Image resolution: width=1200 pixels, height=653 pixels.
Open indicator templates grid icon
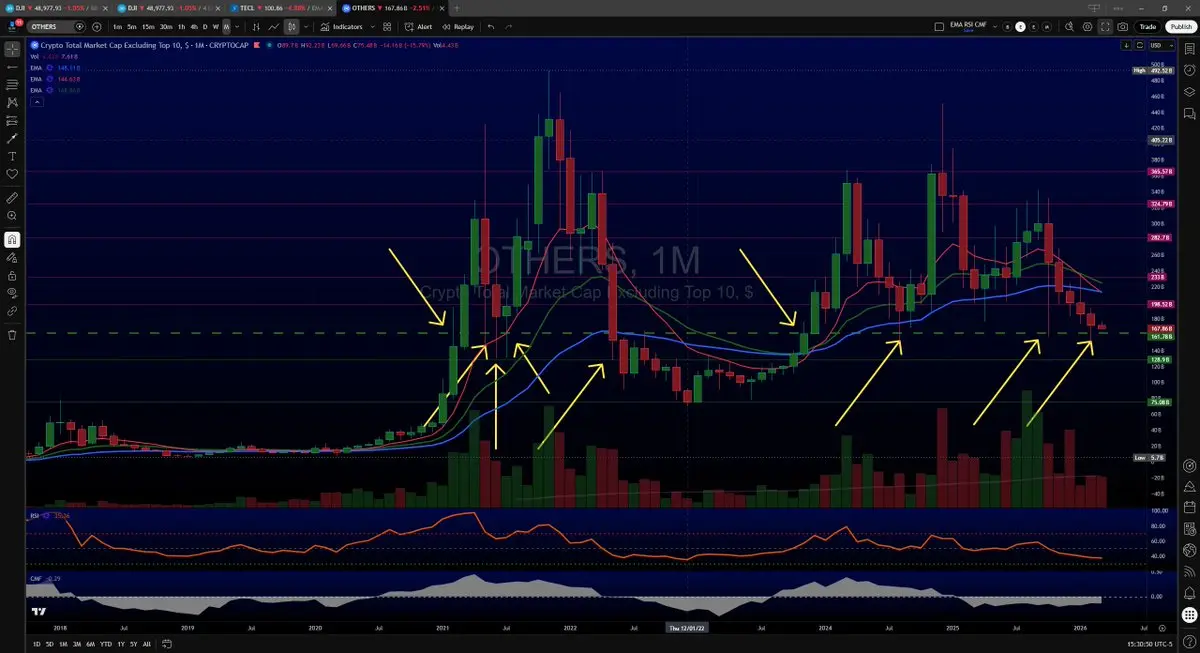[x=386, y=27]
